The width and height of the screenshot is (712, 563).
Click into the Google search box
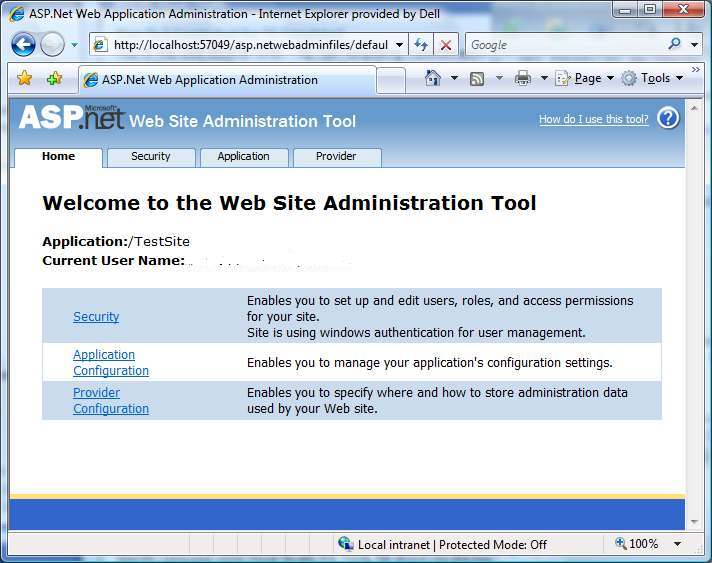pos(565,44)
